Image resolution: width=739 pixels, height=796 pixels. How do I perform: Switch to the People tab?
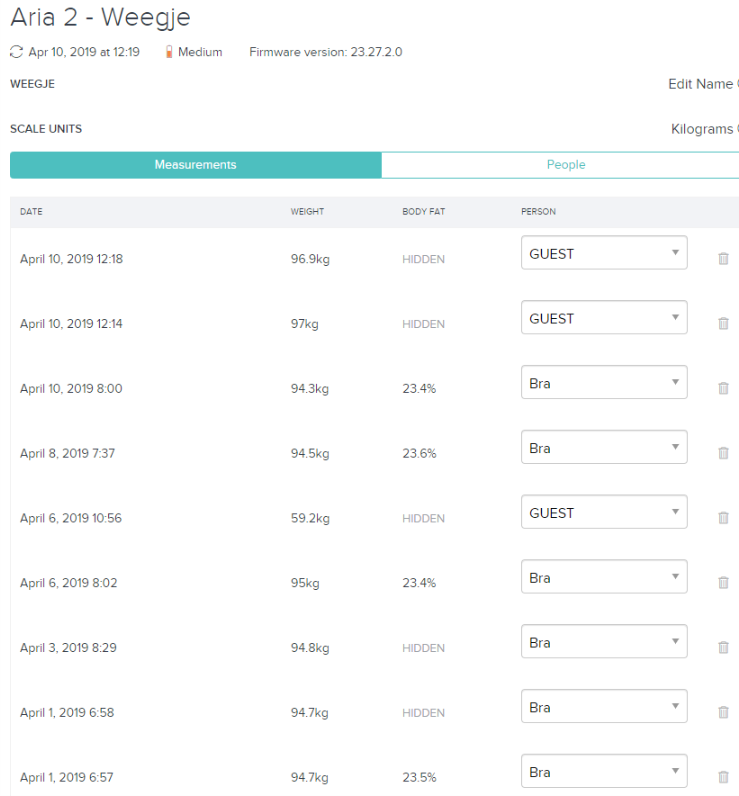pos(560,164)
